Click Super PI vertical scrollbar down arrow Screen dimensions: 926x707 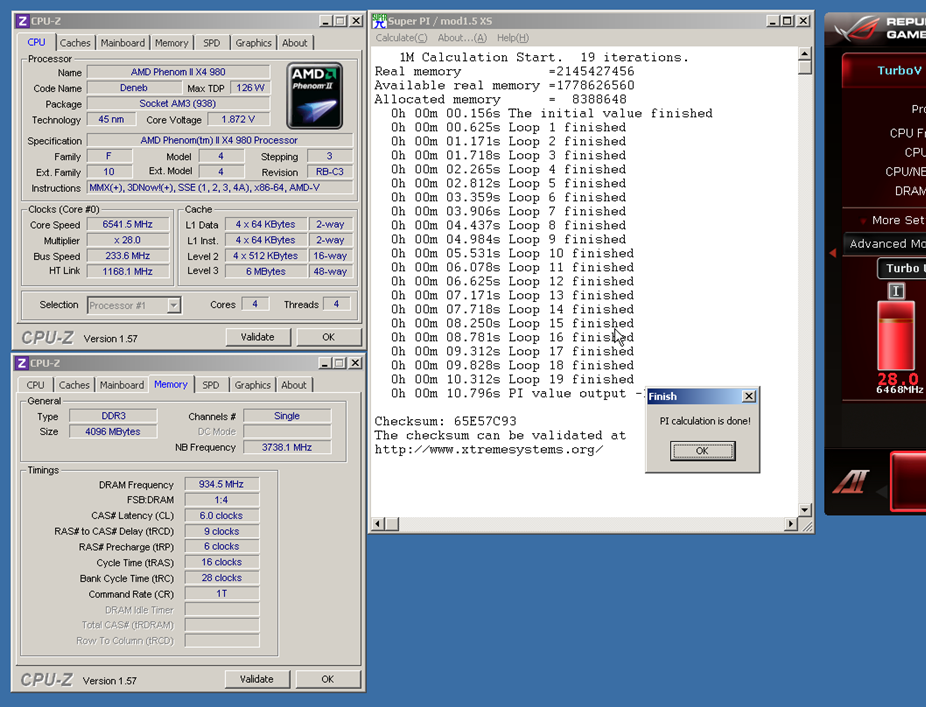(804, 510)
